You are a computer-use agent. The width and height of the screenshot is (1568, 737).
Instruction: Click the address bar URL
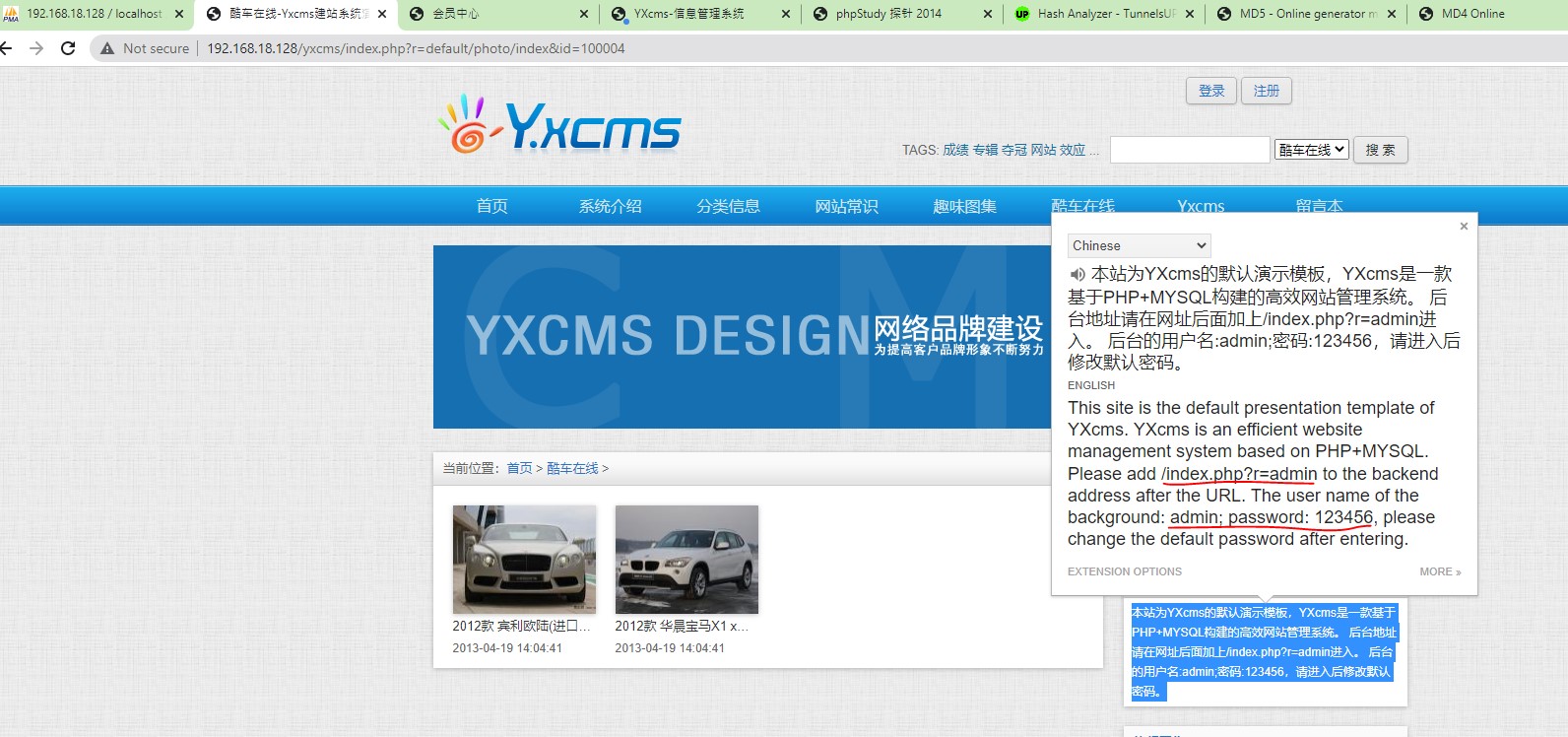click(x=416, y=48)
